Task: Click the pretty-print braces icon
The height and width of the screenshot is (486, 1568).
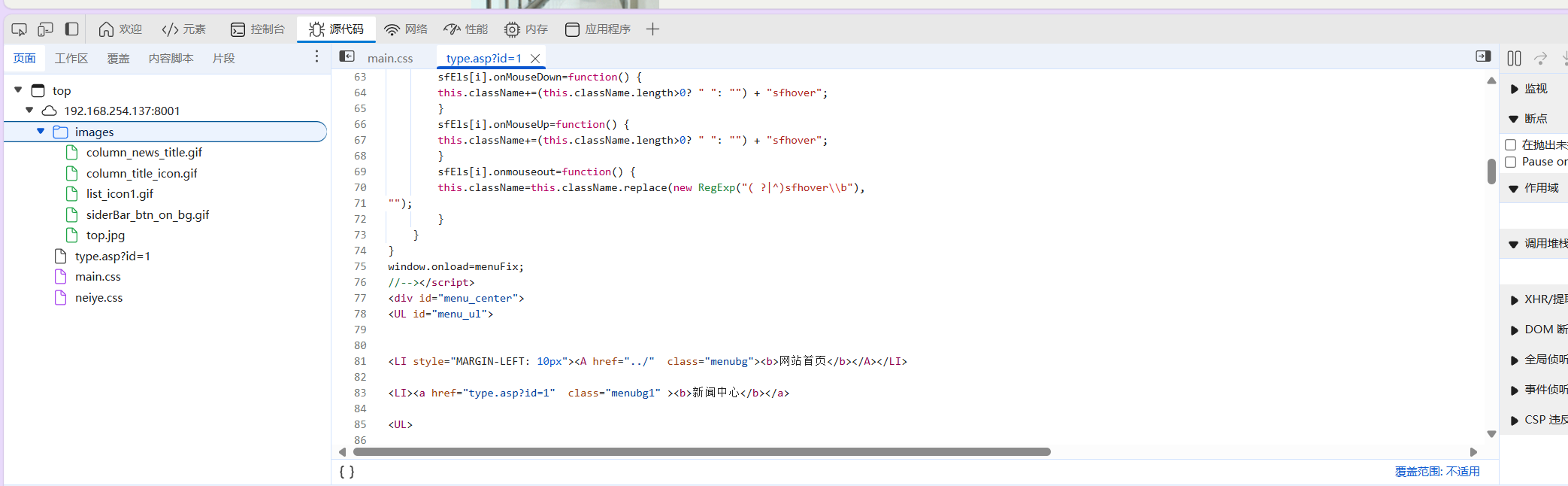Action: tap(347, 472)
